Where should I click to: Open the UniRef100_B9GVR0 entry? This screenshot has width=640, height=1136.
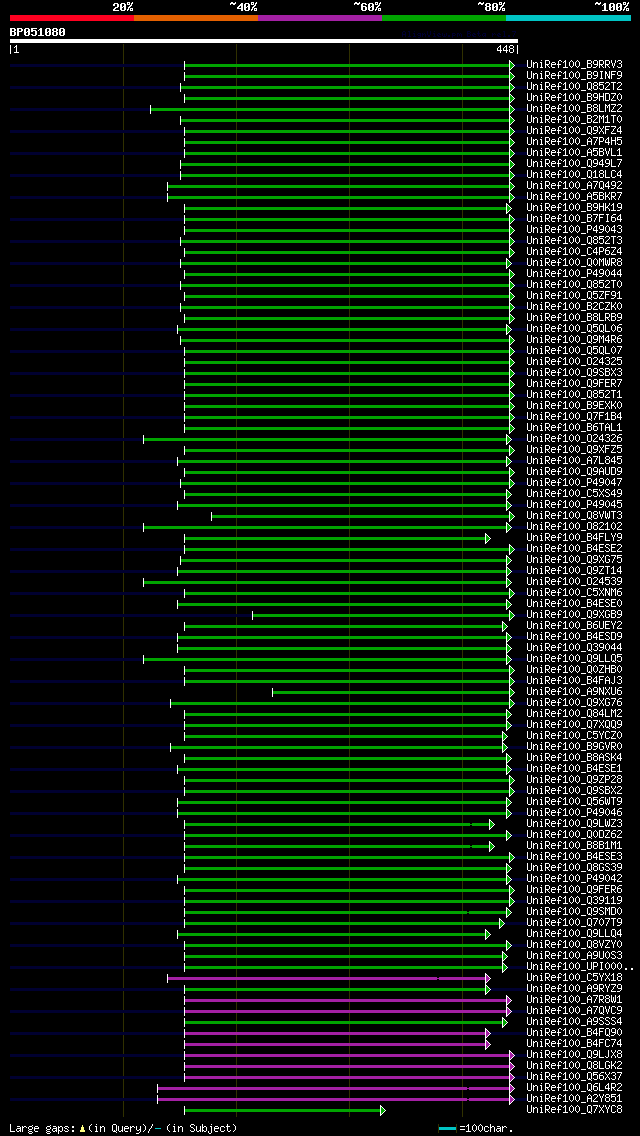tap(574, 746)
